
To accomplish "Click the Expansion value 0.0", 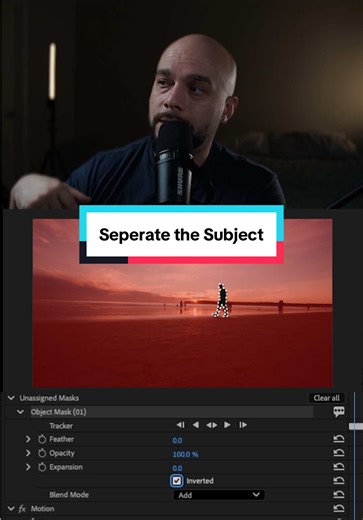I will pos(177,468).
